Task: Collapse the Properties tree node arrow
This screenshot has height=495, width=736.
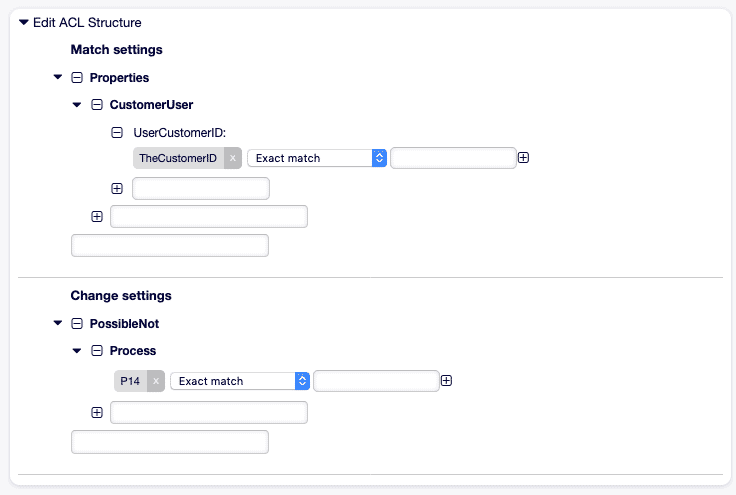Action: [x=58, y=77]
